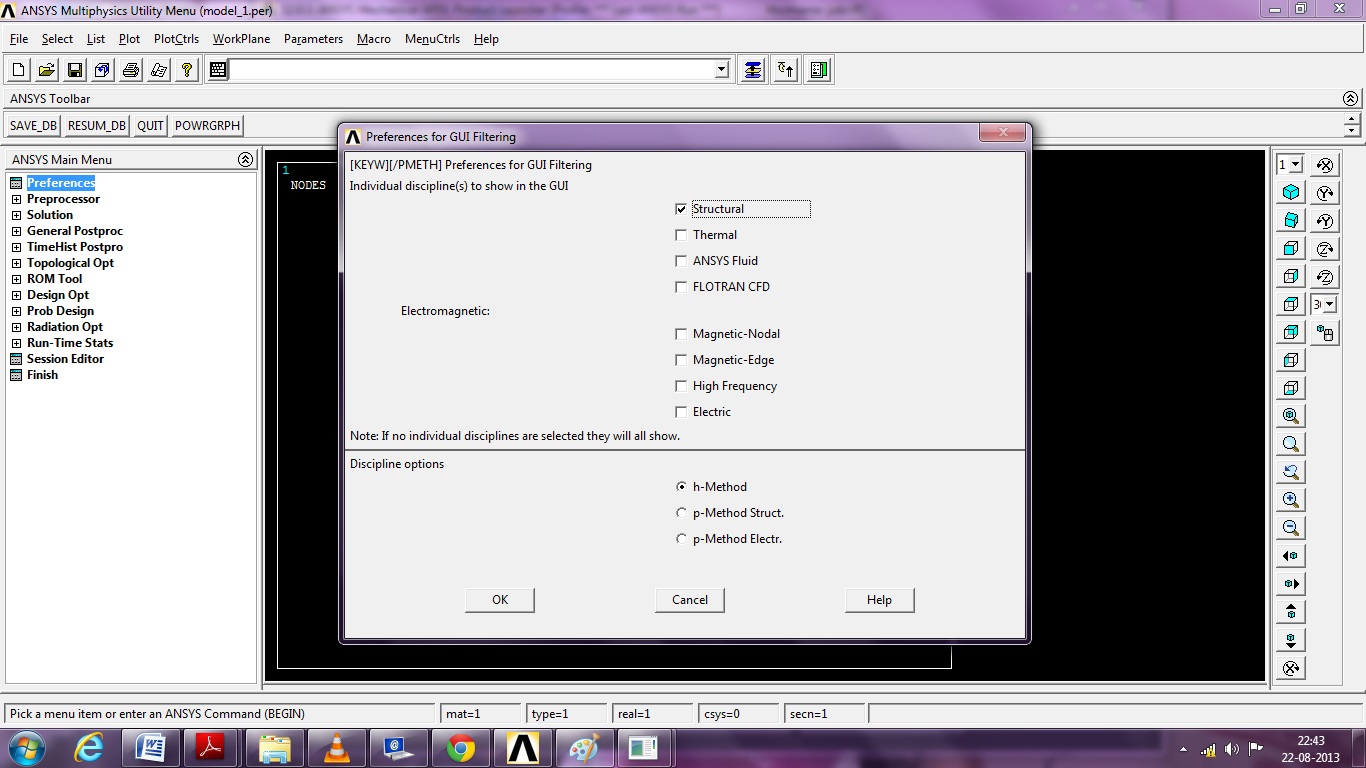Viewport: 1366px width, 768px height.
Task: Select the p-Method Struct. radio button
Action: [x=681, y=513]
